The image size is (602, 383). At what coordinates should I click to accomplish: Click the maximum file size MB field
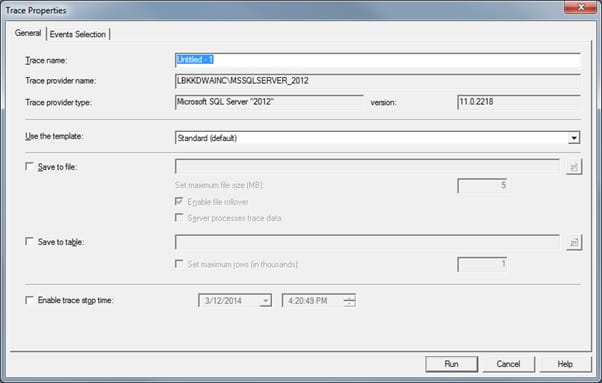point(482,185)
